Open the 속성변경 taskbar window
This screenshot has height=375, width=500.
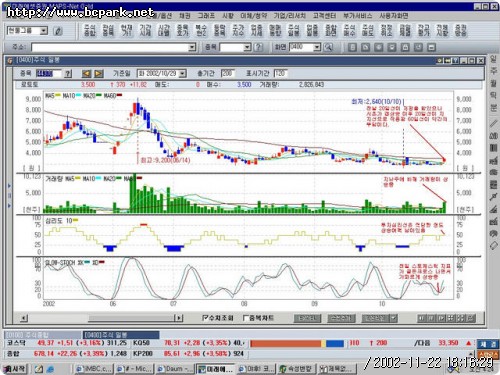(297, 369)
